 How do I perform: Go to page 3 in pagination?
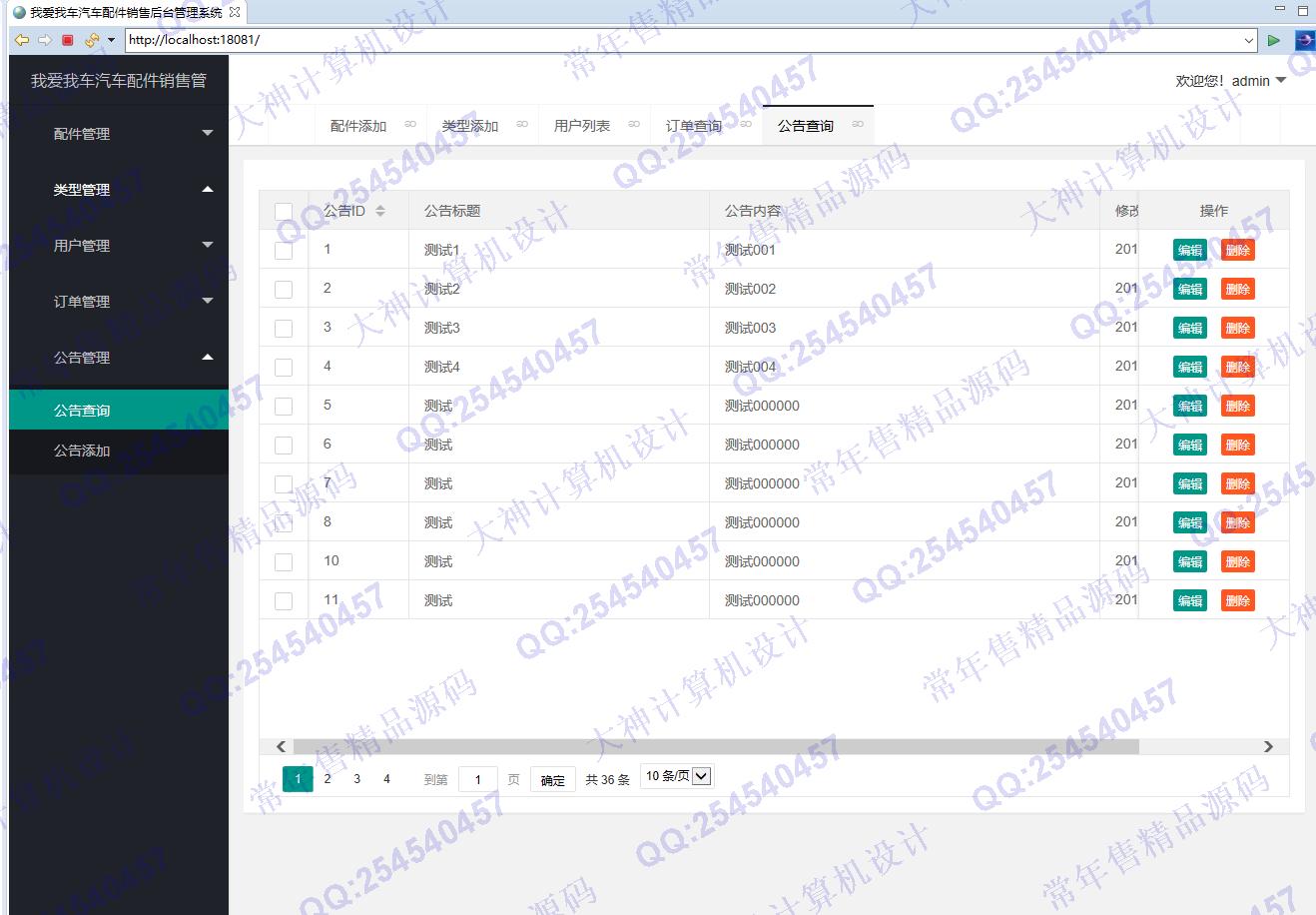tap(357, 779)
